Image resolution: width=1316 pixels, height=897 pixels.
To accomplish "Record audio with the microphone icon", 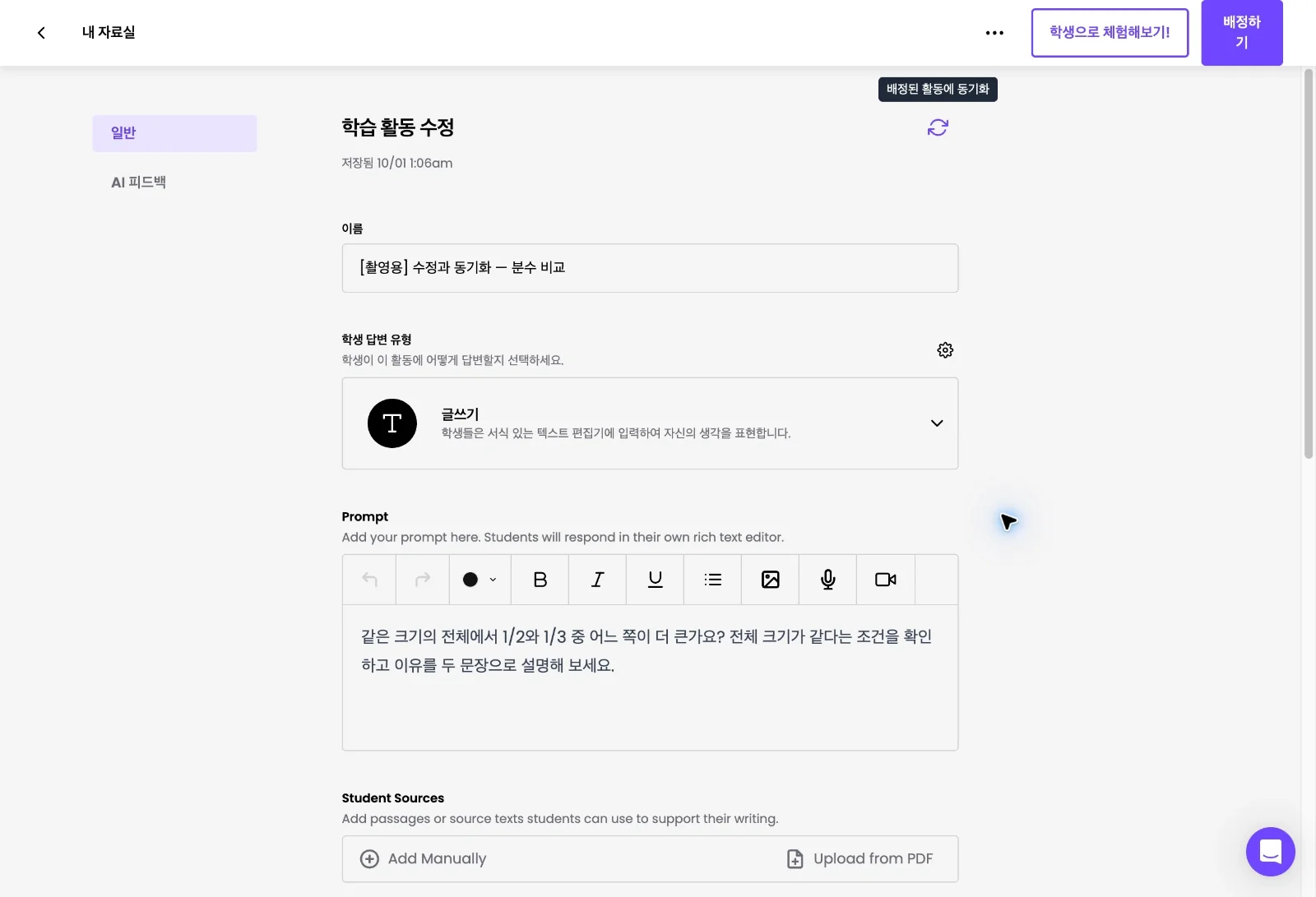I will (827, 580).
